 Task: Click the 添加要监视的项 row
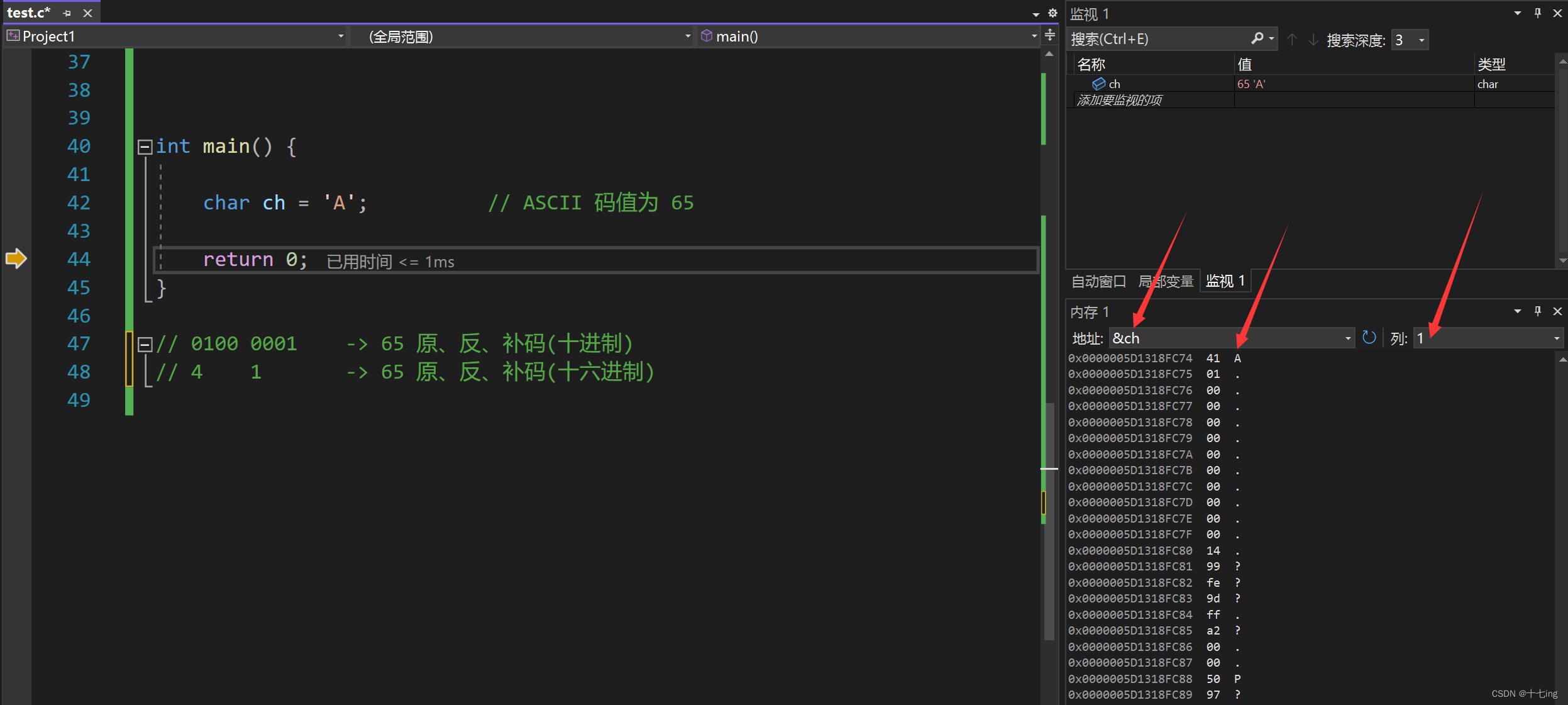[1119, 100]
